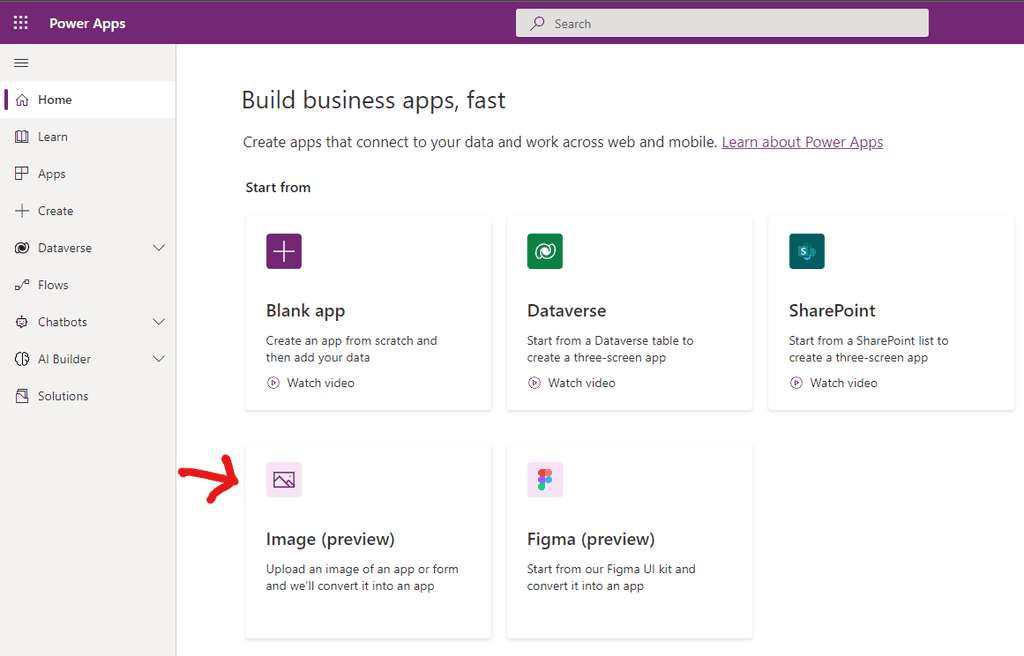The width and height of the screenshot is (1024, 656).
Task: Select the Image (preview) card title
Action: point(330,540)
